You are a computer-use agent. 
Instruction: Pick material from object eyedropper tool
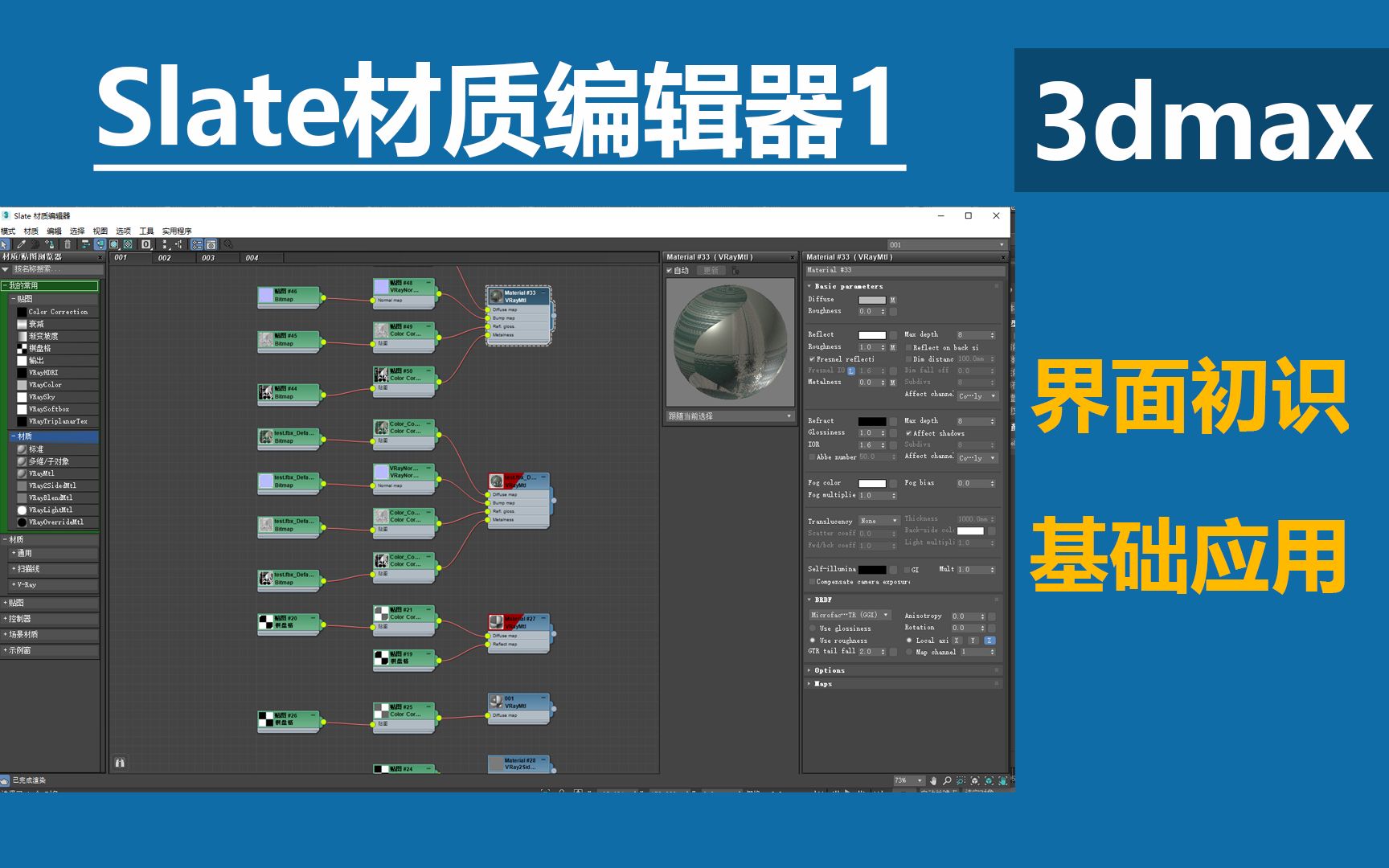pos(22,244)
